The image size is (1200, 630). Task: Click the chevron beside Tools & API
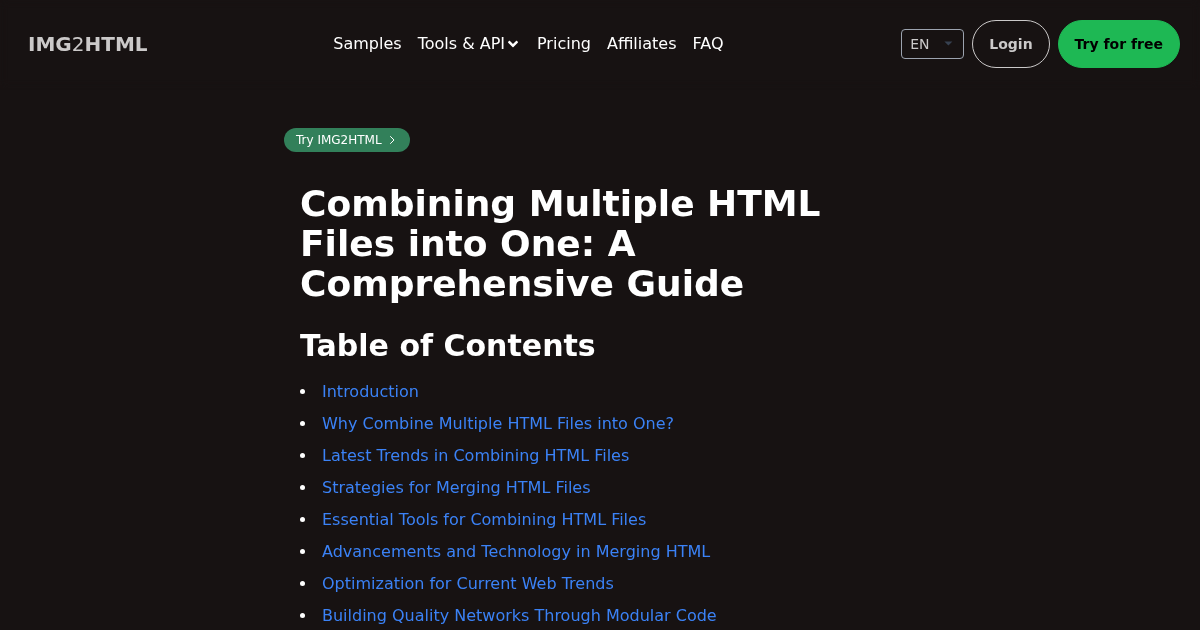[x=513, y=44]
